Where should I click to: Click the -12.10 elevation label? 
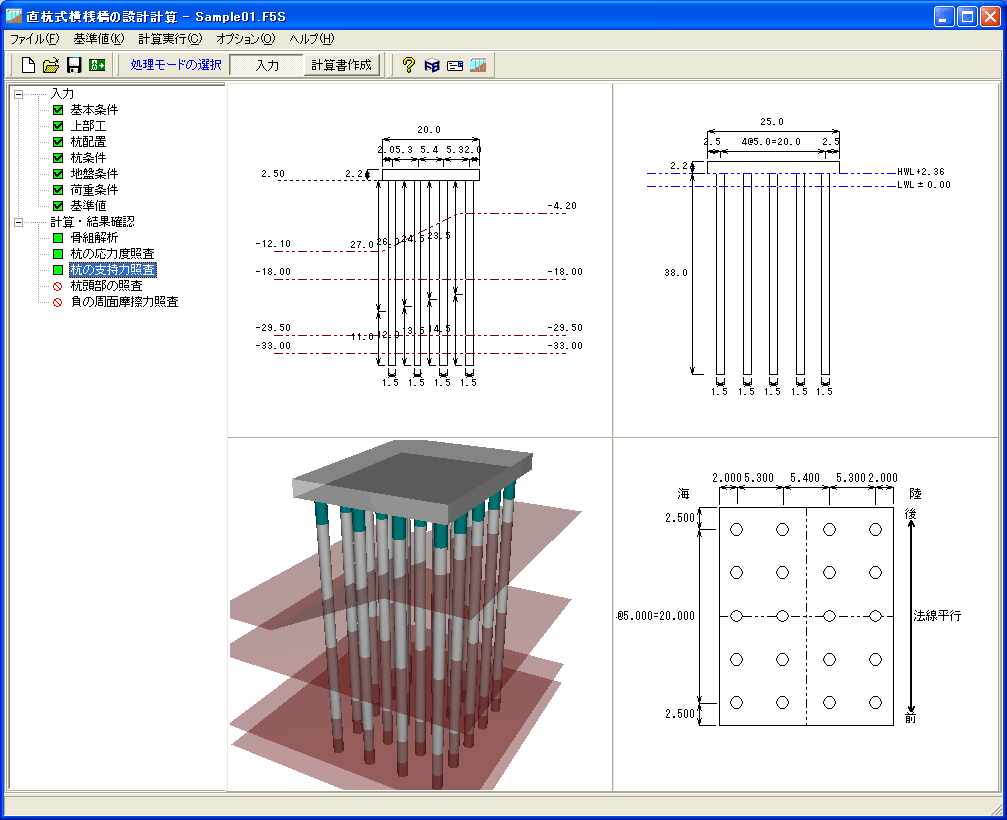[273, 244]
